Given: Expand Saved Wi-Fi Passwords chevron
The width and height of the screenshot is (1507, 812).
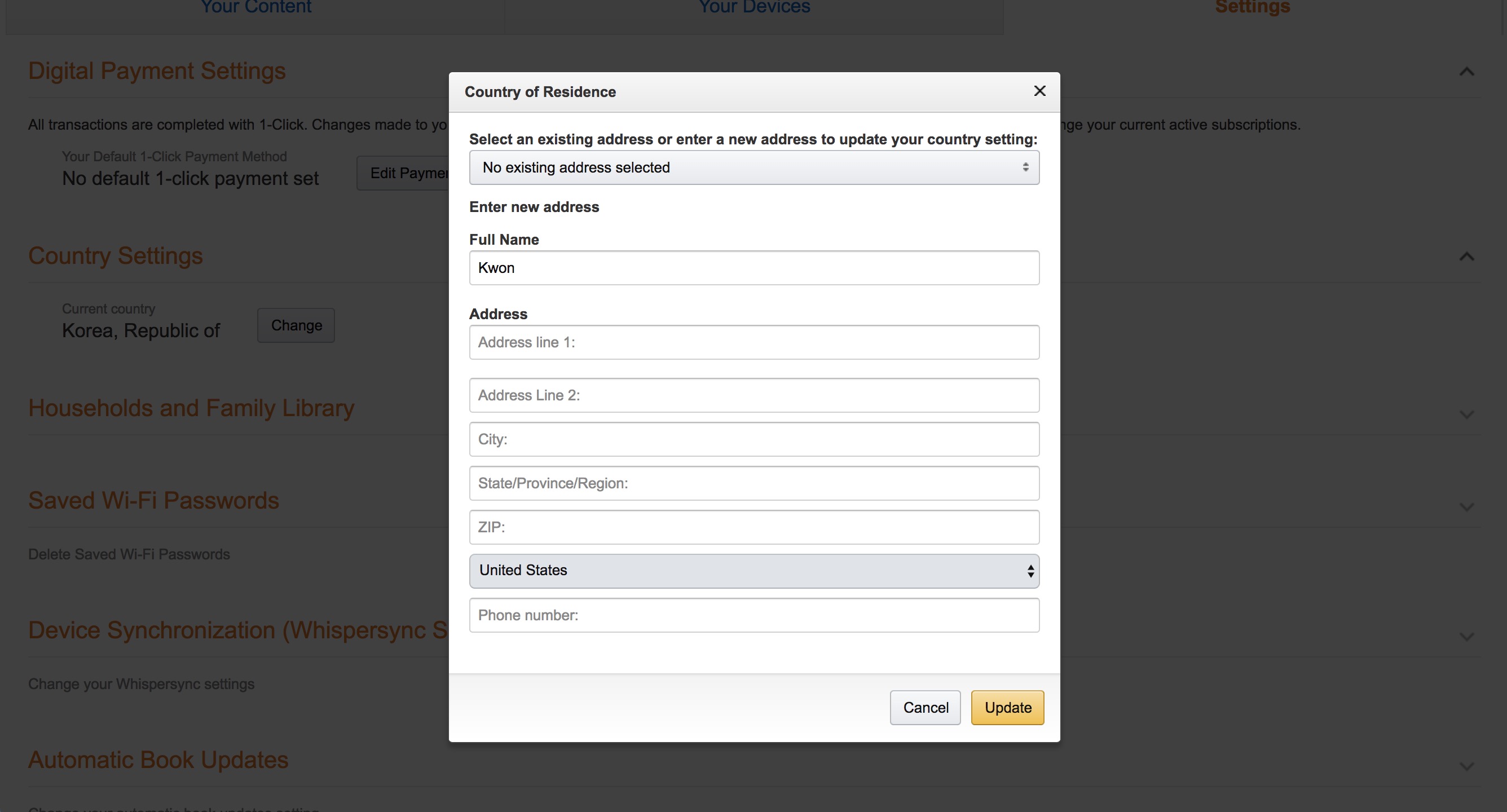Looking at the screenshot, I should pos(1466,507).
